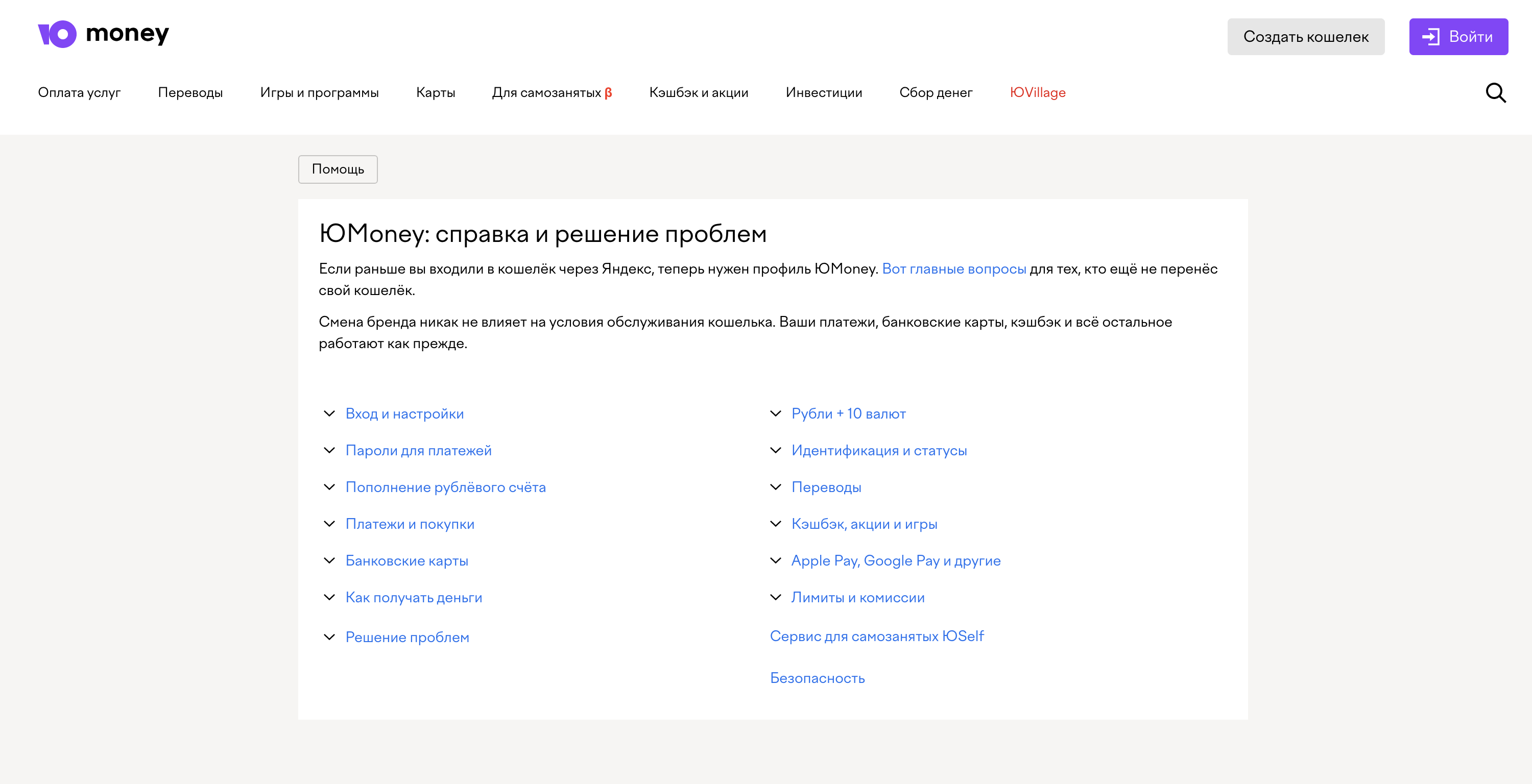Click the ЮMoney logo

click(104, 34)
